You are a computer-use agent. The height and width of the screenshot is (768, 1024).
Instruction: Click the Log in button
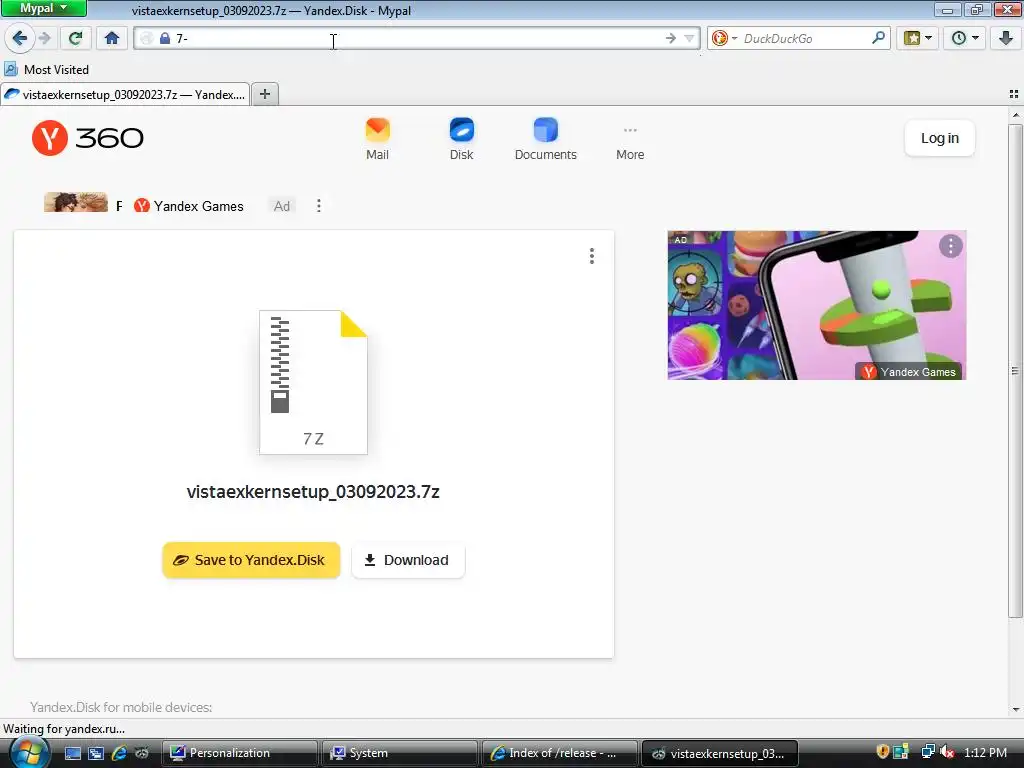pos(940,138)
